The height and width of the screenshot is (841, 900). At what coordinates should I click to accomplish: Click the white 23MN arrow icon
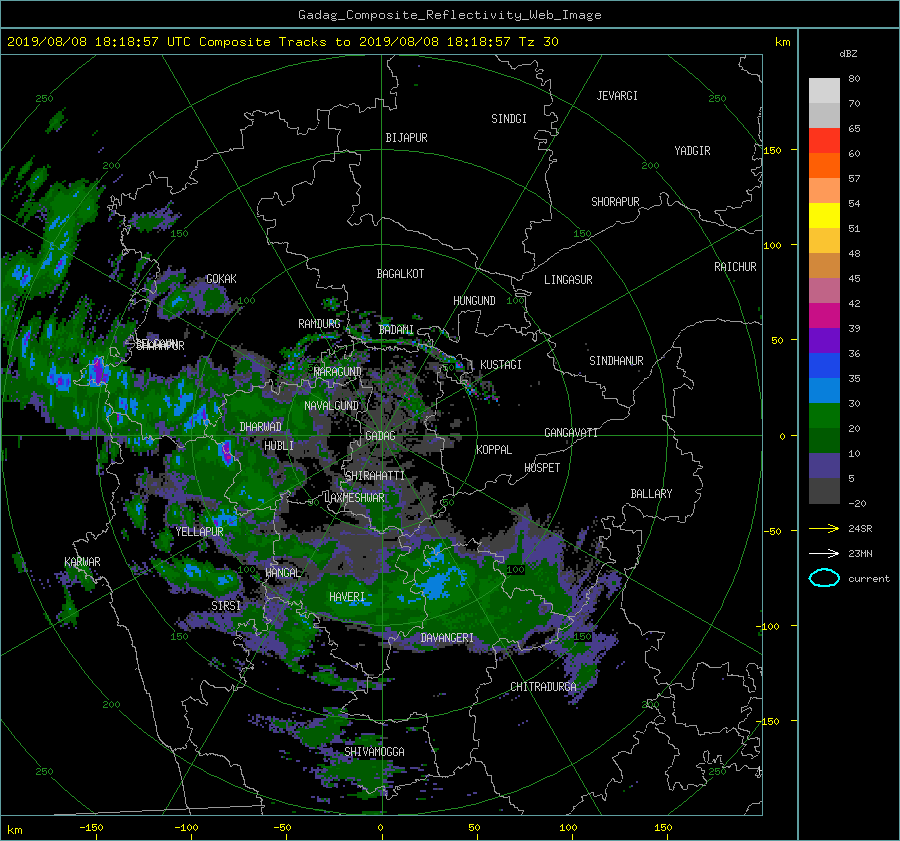tap(824, 553)
